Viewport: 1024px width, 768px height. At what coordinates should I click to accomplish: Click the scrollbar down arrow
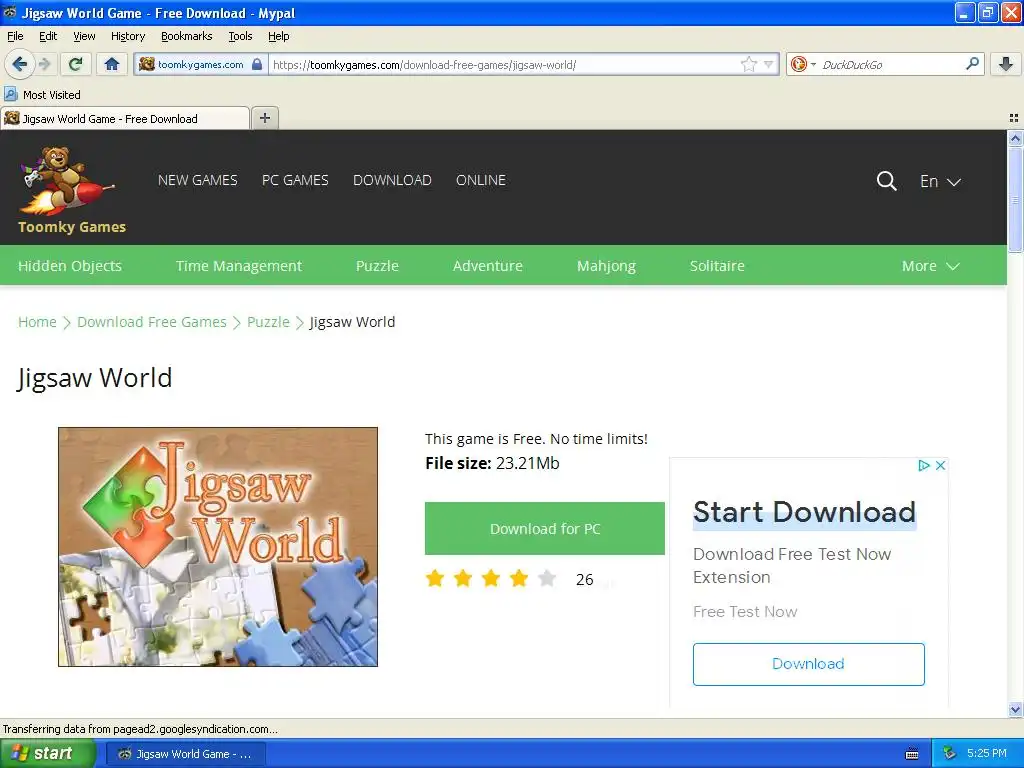(1015, 709)
